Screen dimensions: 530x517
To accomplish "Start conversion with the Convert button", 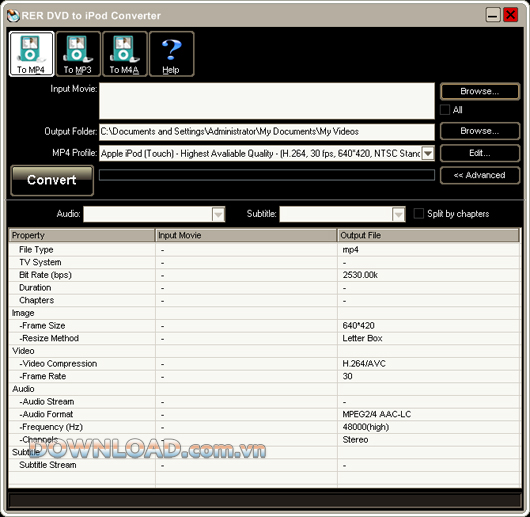I will click(52, 180).
